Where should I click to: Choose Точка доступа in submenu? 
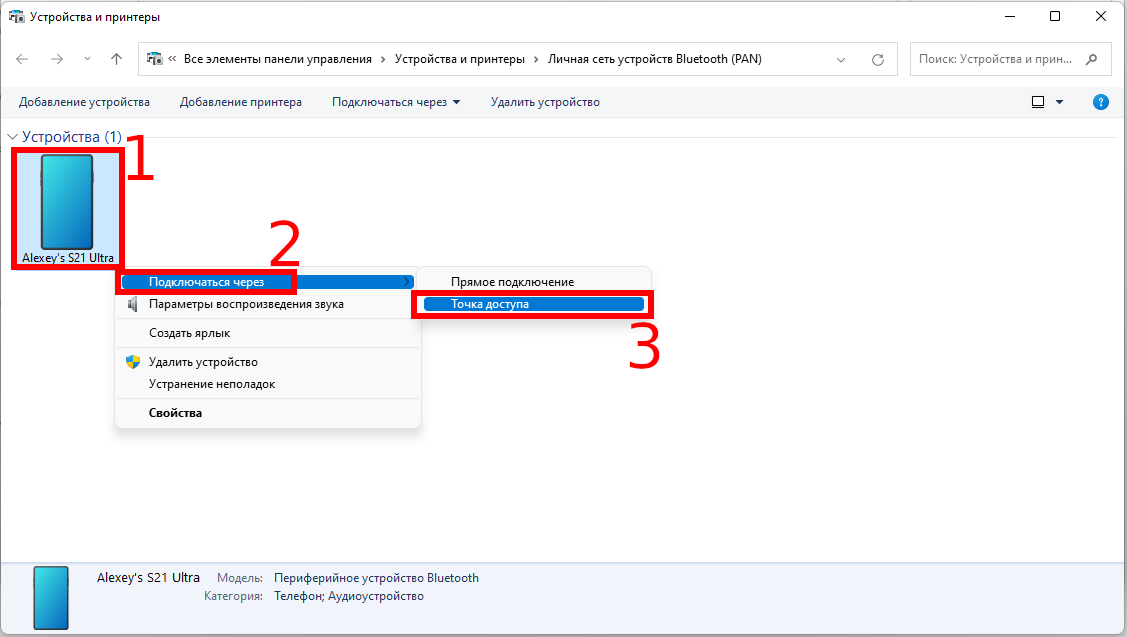click(489, 304)
